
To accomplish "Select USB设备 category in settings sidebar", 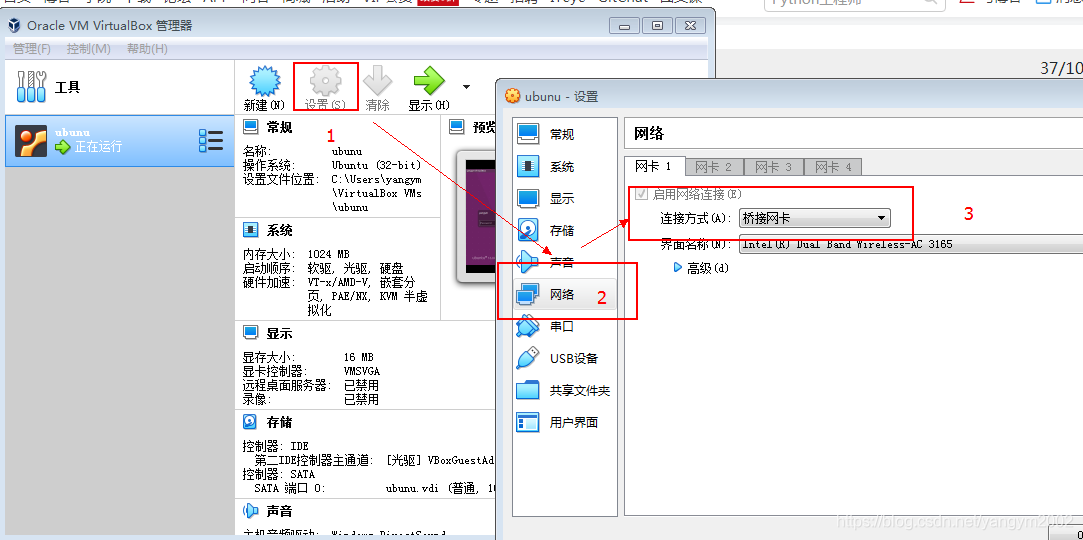I will coord(565,358).
